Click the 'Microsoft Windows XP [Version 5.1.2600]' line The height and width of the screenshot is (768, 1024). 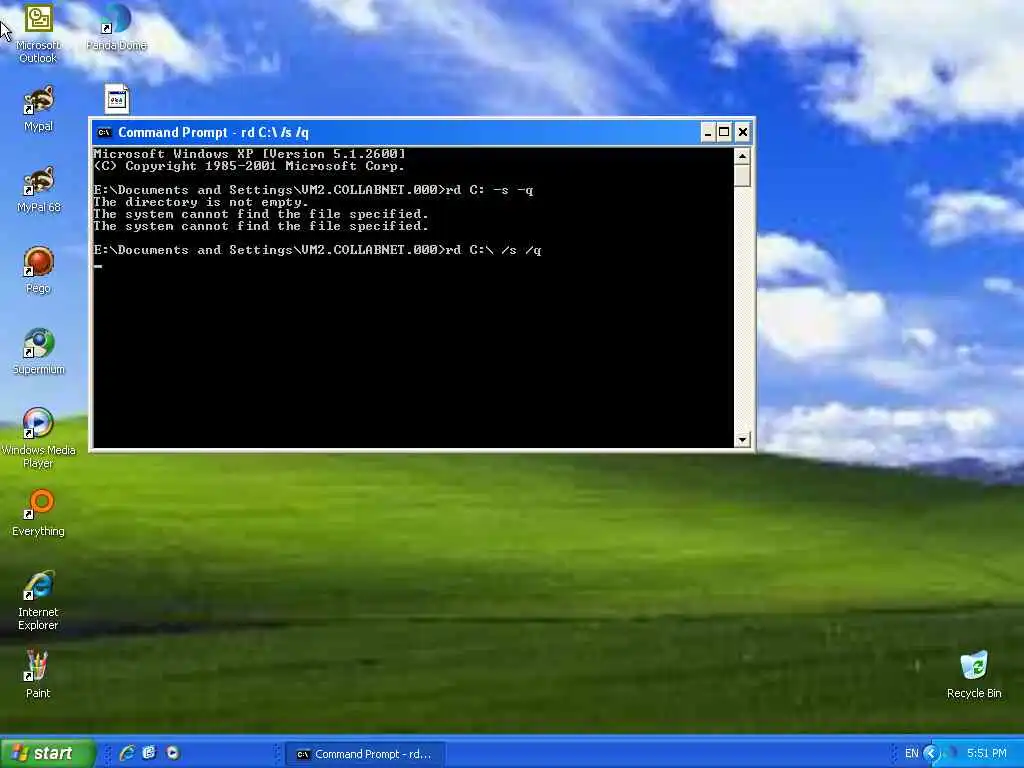coord(249,154)
